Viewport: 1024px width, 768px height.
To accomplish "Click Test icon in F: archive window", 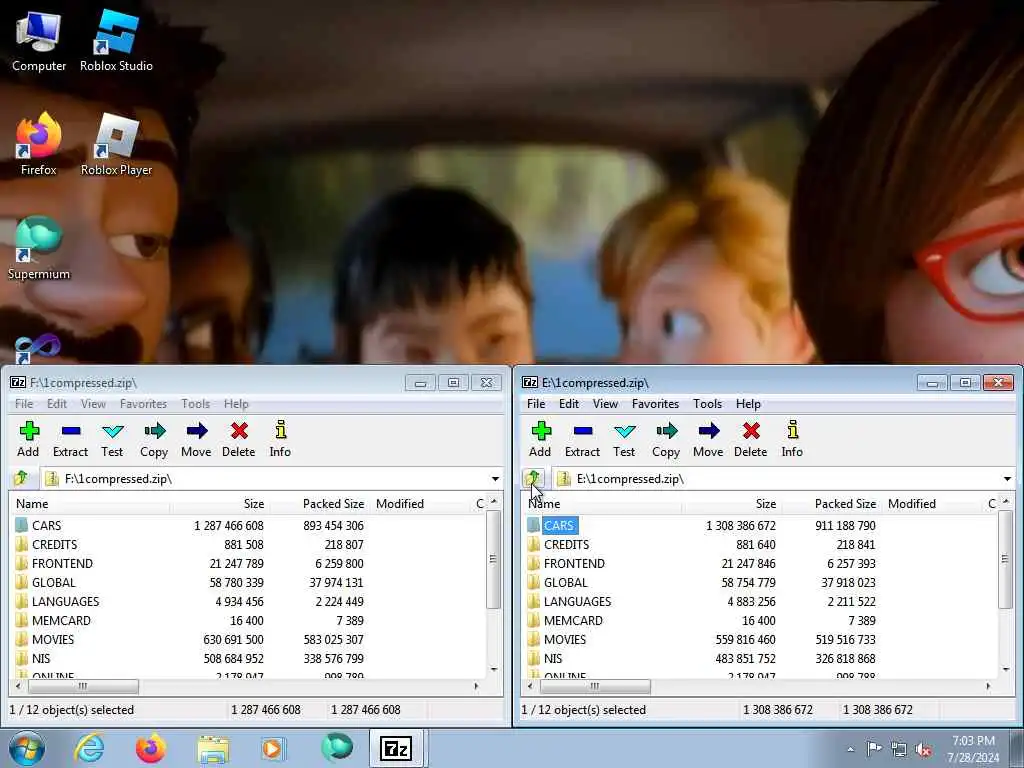I will [112, 439].
